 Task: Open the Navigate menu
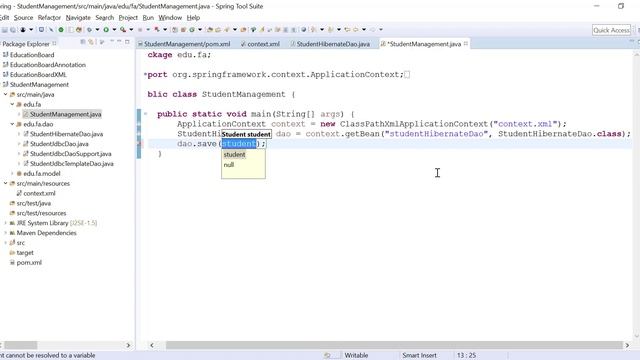tap(78, 18)
